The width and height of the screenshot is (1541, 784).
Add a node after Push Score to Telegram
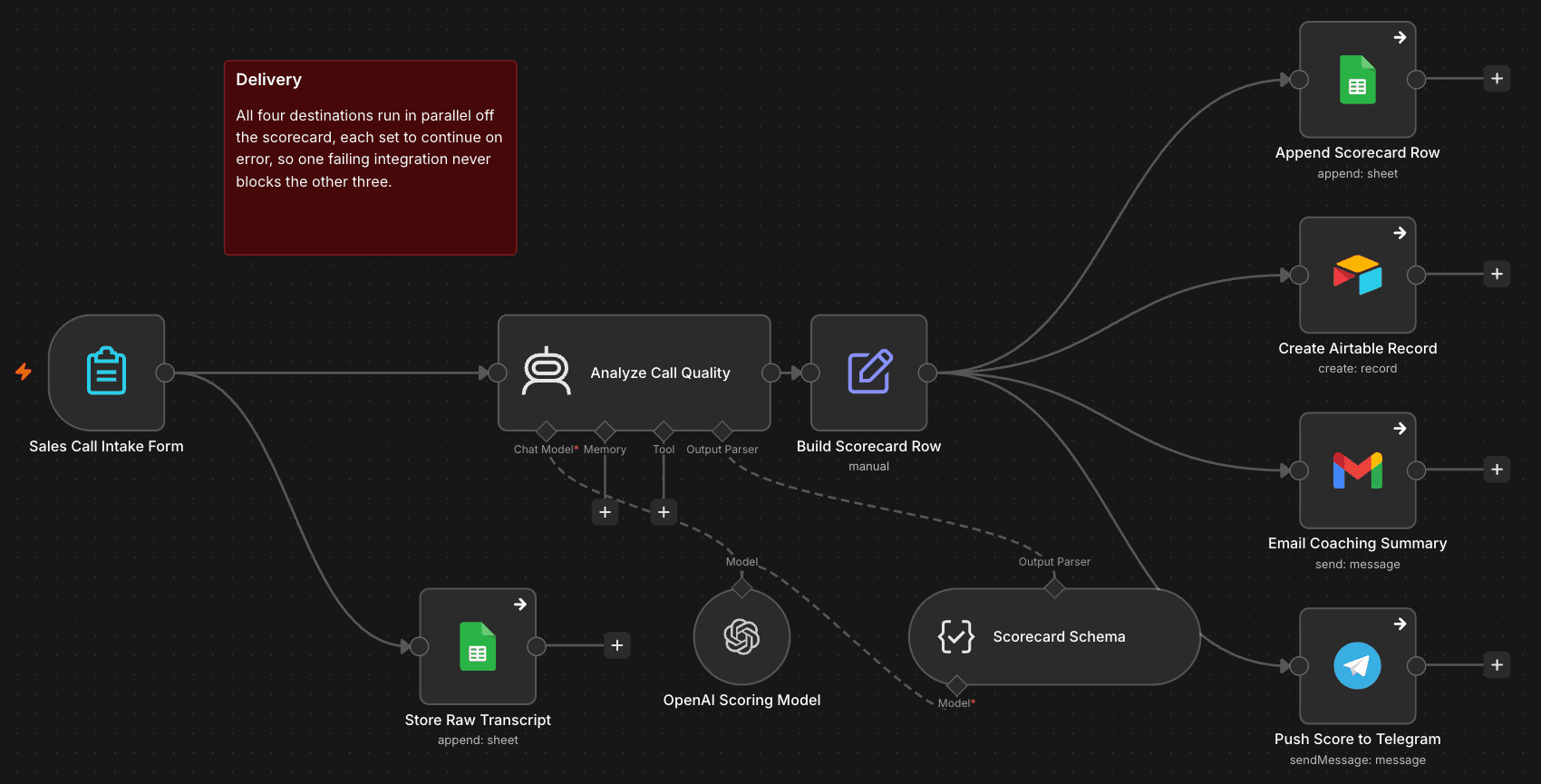(1497, 665)
